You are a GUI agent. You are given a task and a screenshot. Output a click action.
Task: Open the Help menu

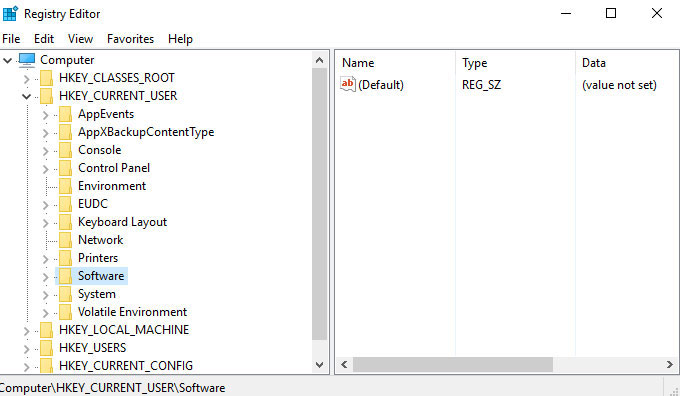[x=180, y=39]
